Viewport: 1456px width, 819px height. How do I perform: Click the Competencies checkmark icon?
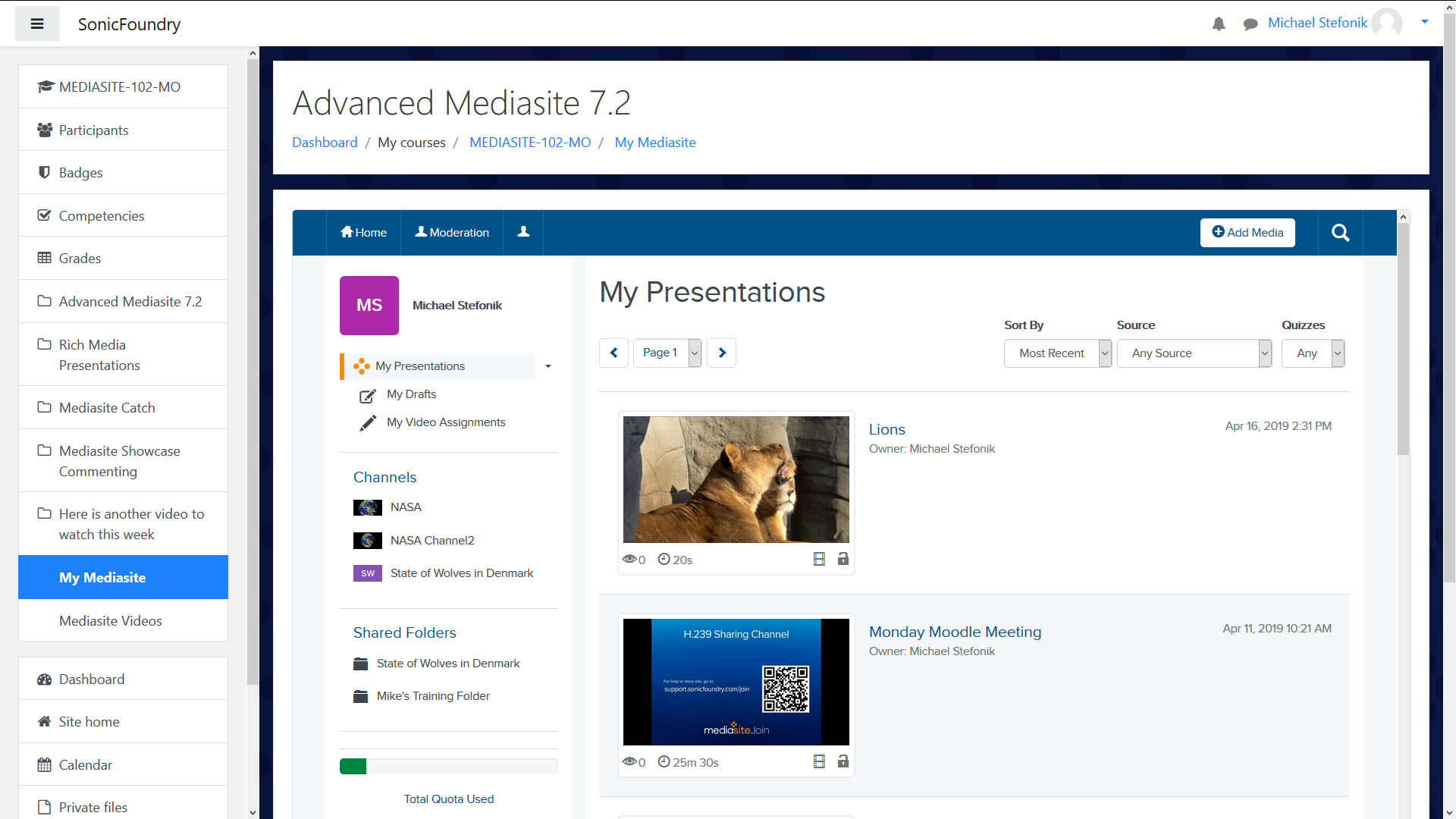pos(44,215)
